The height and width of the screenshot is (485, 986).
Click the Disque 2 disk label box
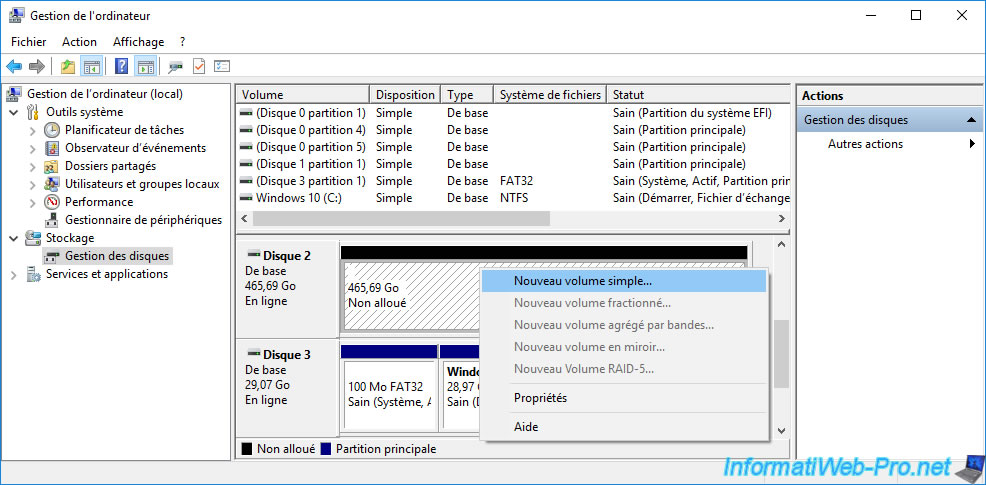click(286, 285)
